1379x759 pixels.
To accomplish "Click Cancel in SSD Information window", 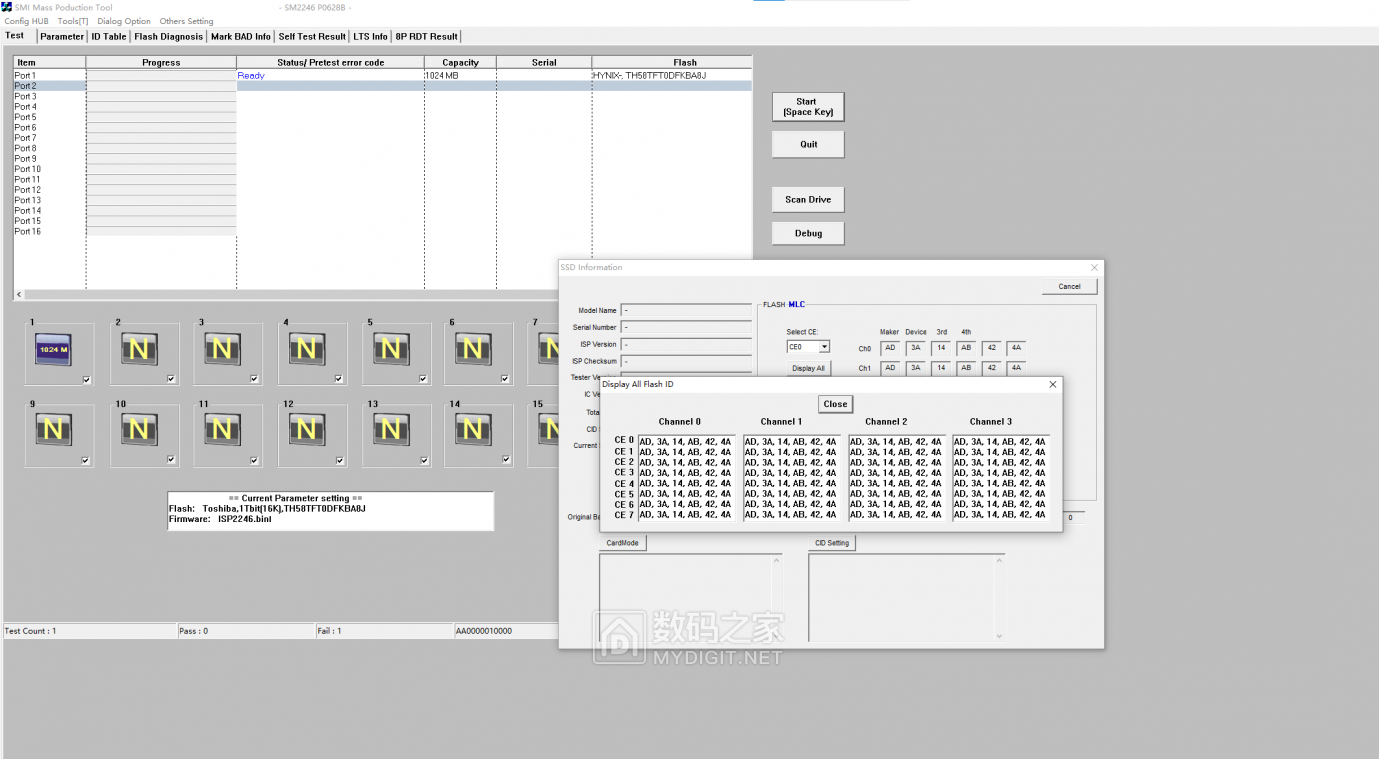I will pos(1069,286).
